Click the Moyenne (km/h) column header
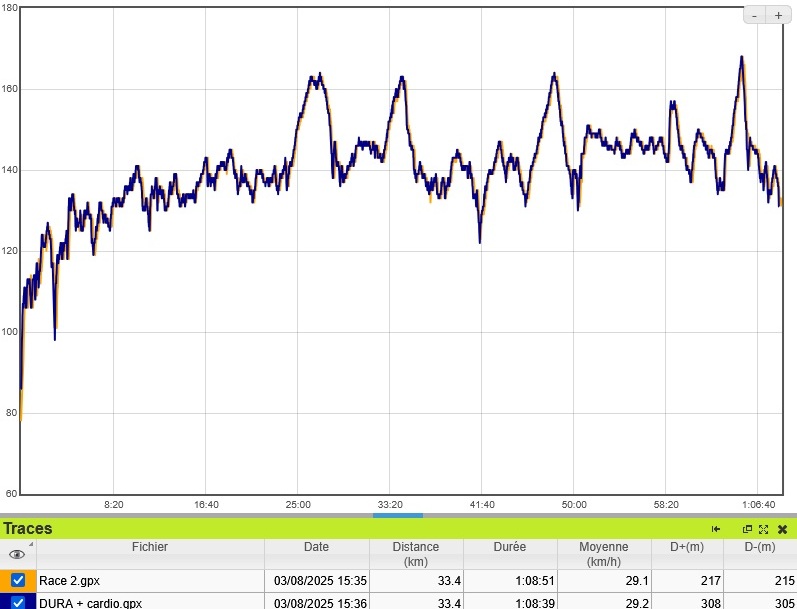Viewport: 797px width, 609px height. pyautogui.click(x=603, y=553)
